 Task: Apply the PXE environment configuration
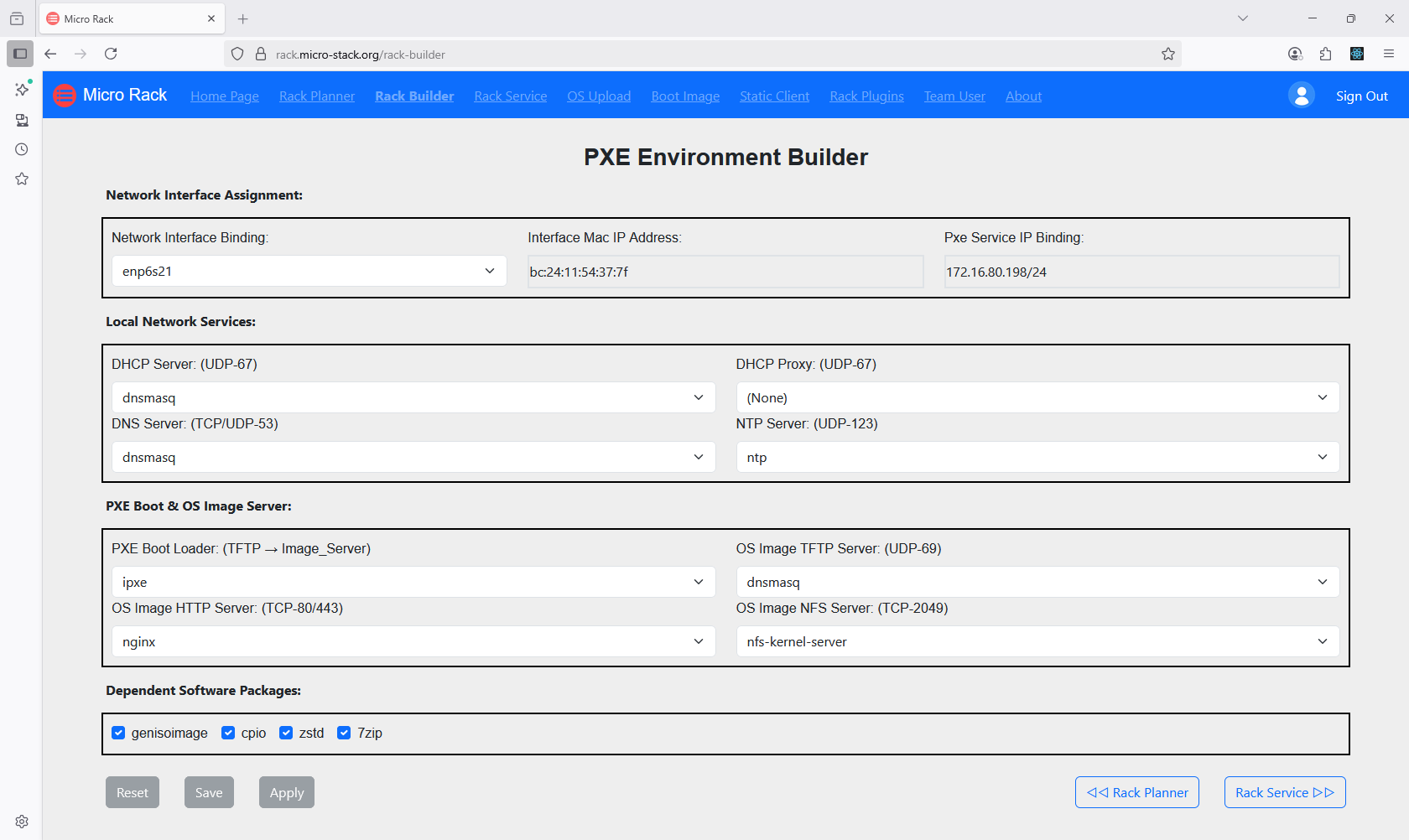click(286, 791)
